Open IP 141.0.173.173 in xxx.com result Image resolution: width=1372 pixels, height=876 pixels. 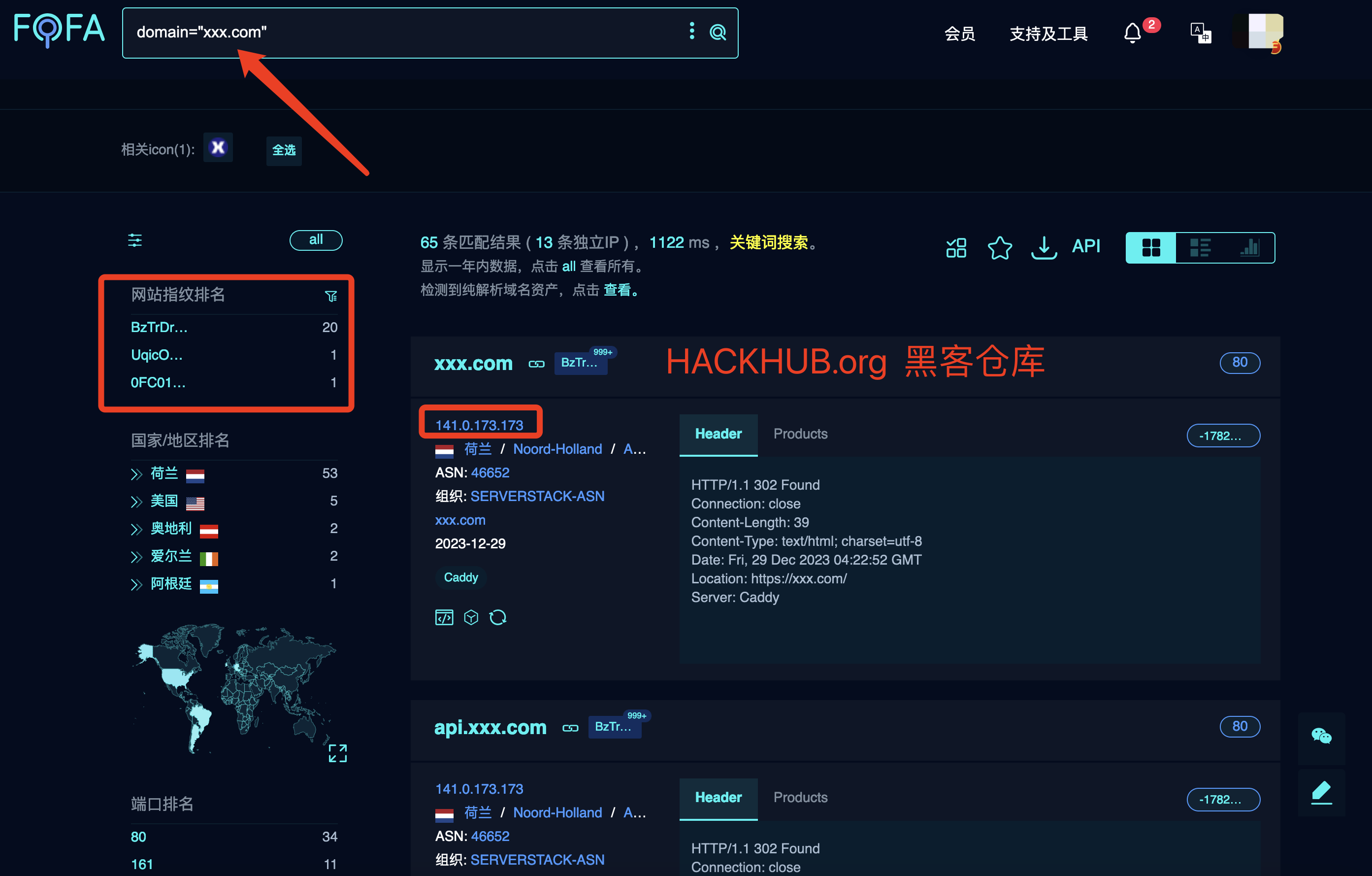point(479,425)
